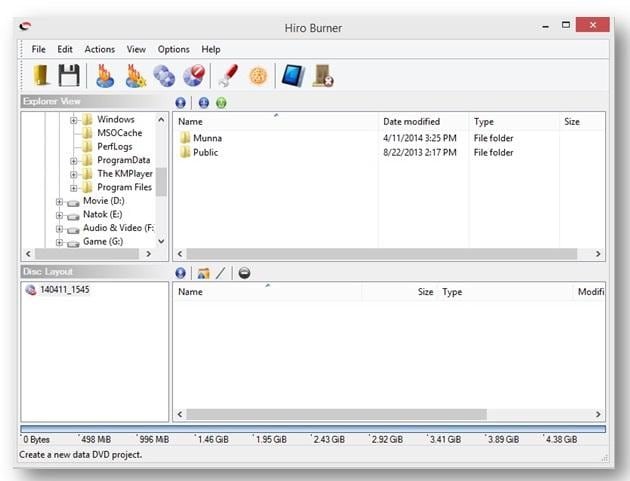Screen dimensions: 630x481
Task: Expand The KMPlayer folder node
Action: click(x=74, y=174)
